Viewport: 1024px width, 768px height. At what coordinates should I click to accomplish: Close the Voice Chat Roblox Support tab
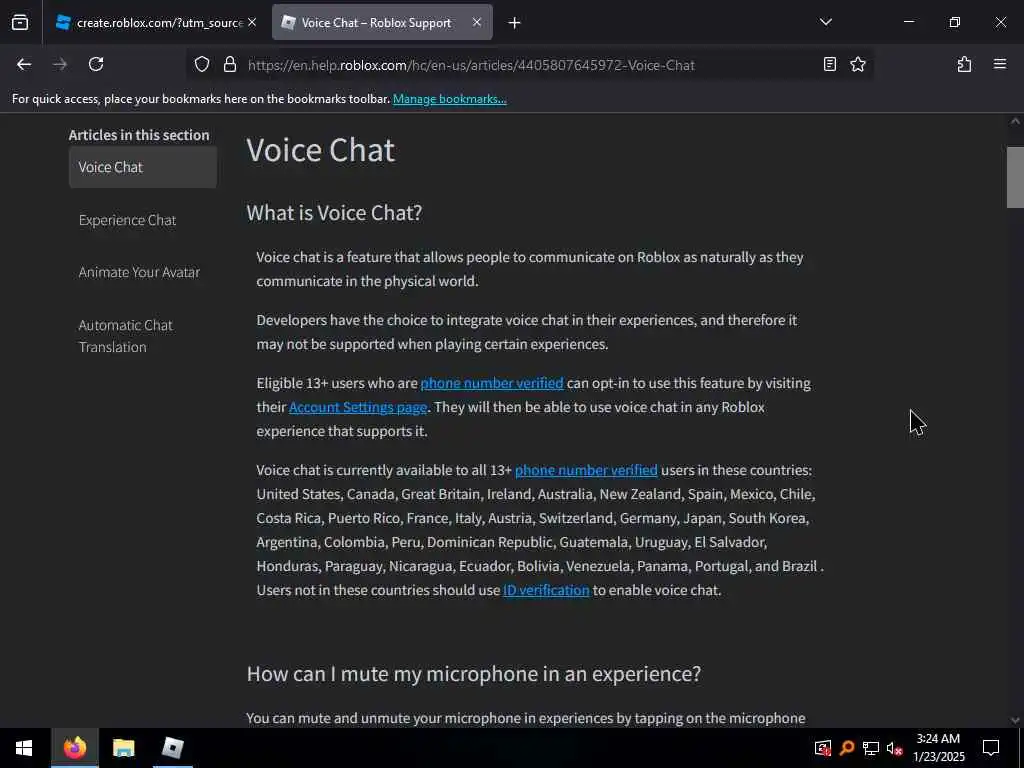pyautogui.click(x=477, y=22)
